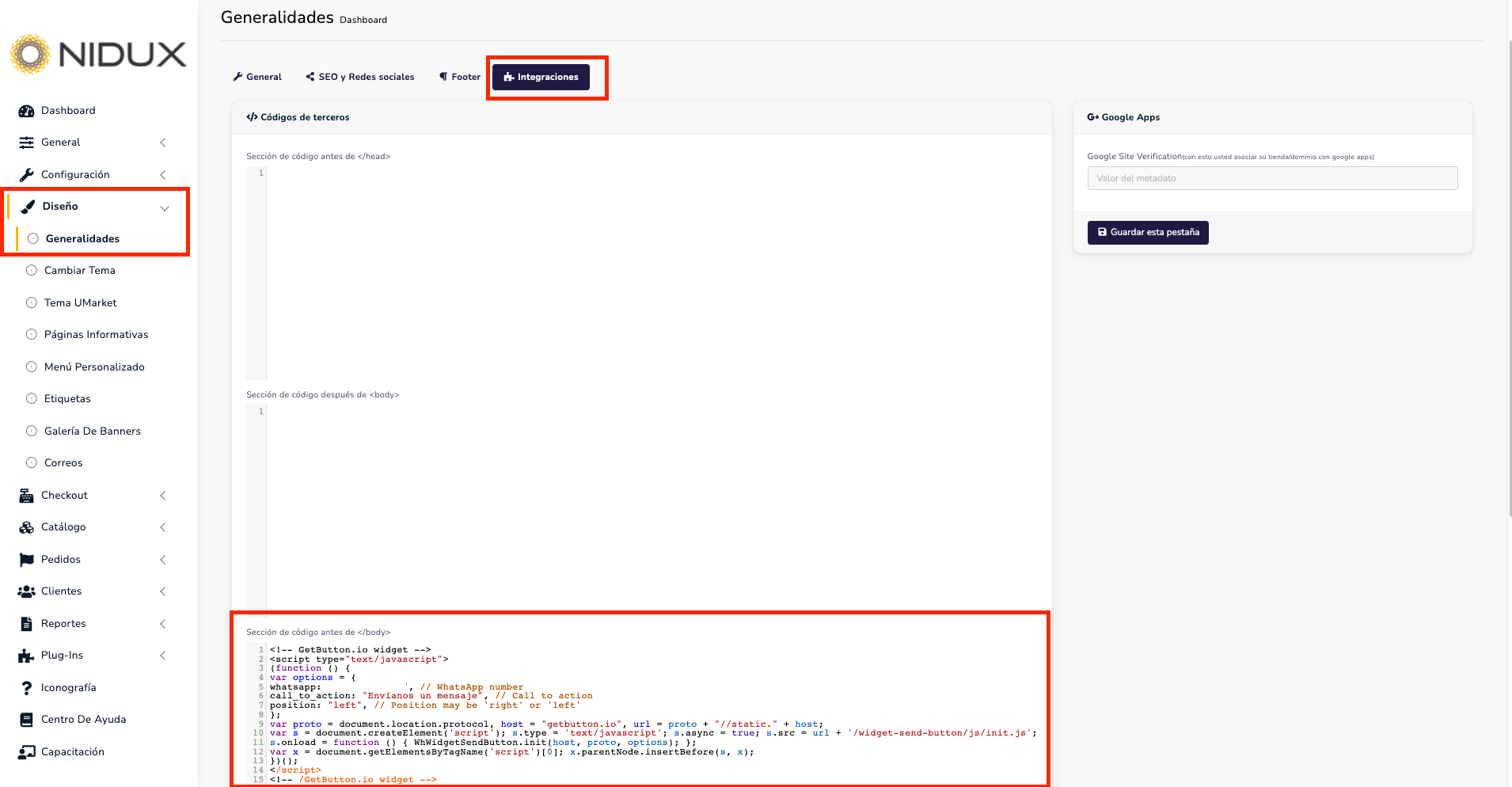Click the code line starting "position: "left""

tap(425, 705)
